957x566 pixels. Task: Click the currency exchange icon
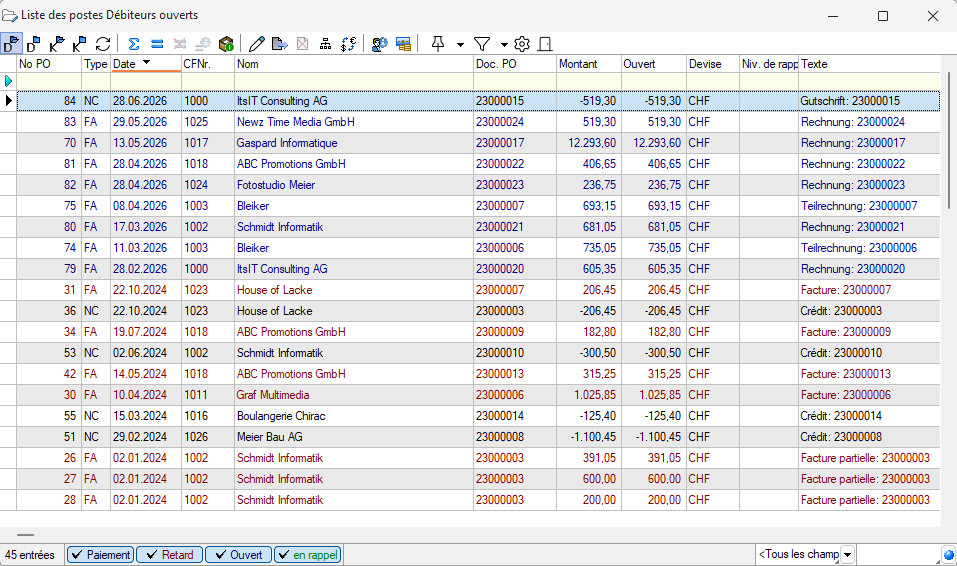click(348, 44)
